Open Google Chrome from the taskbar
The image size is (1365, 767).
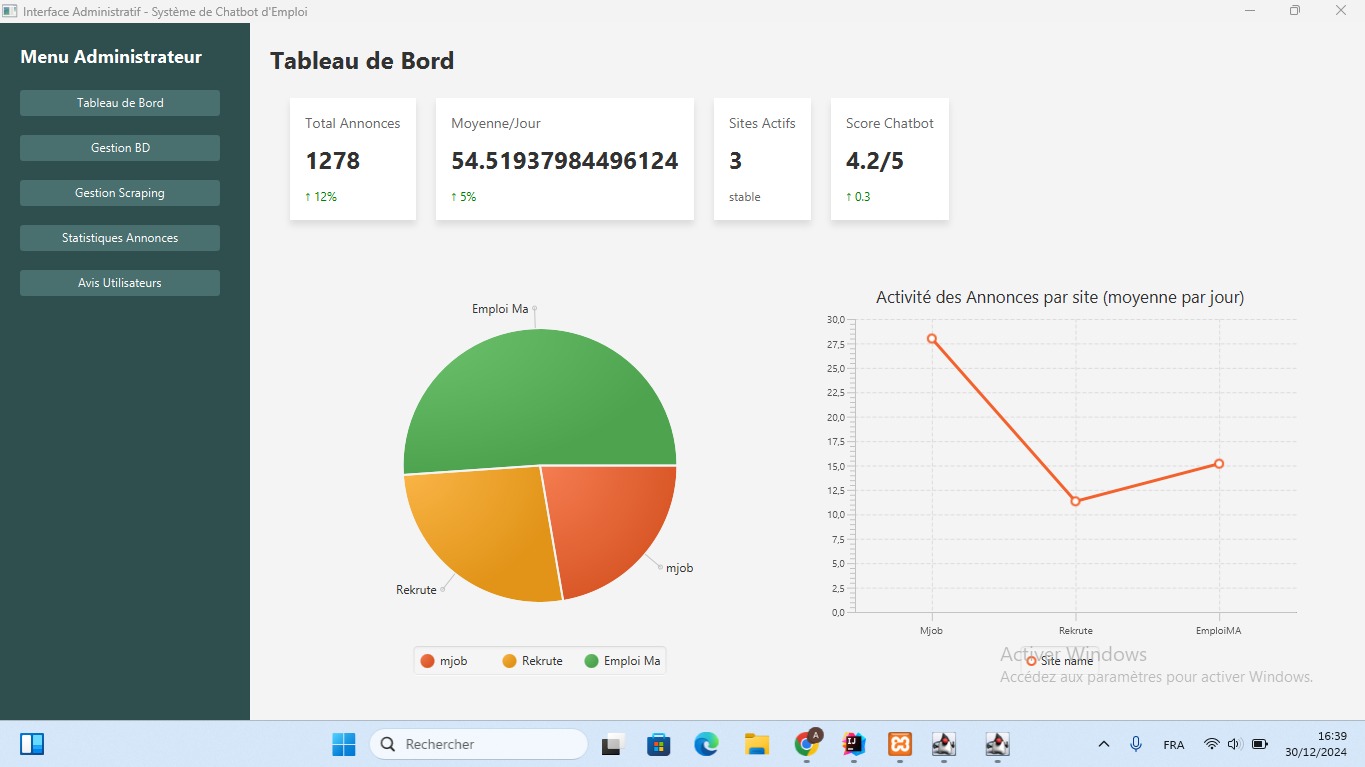coord(806,744)
